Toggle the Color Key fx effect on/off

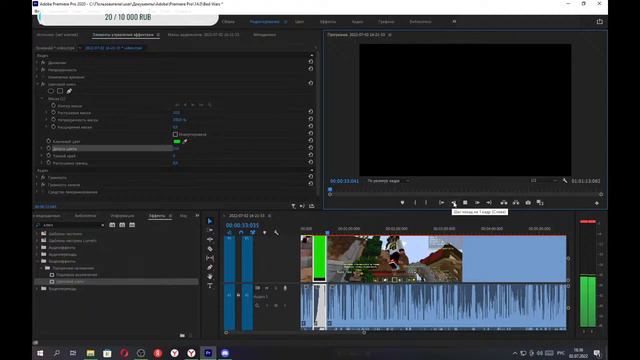[x=43, y=84]
